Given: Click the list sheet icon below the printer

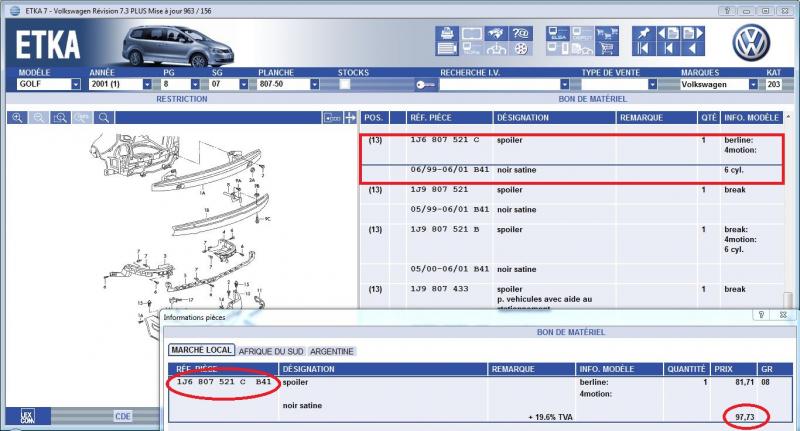Looking at the screenshot, I should [447, 49].
